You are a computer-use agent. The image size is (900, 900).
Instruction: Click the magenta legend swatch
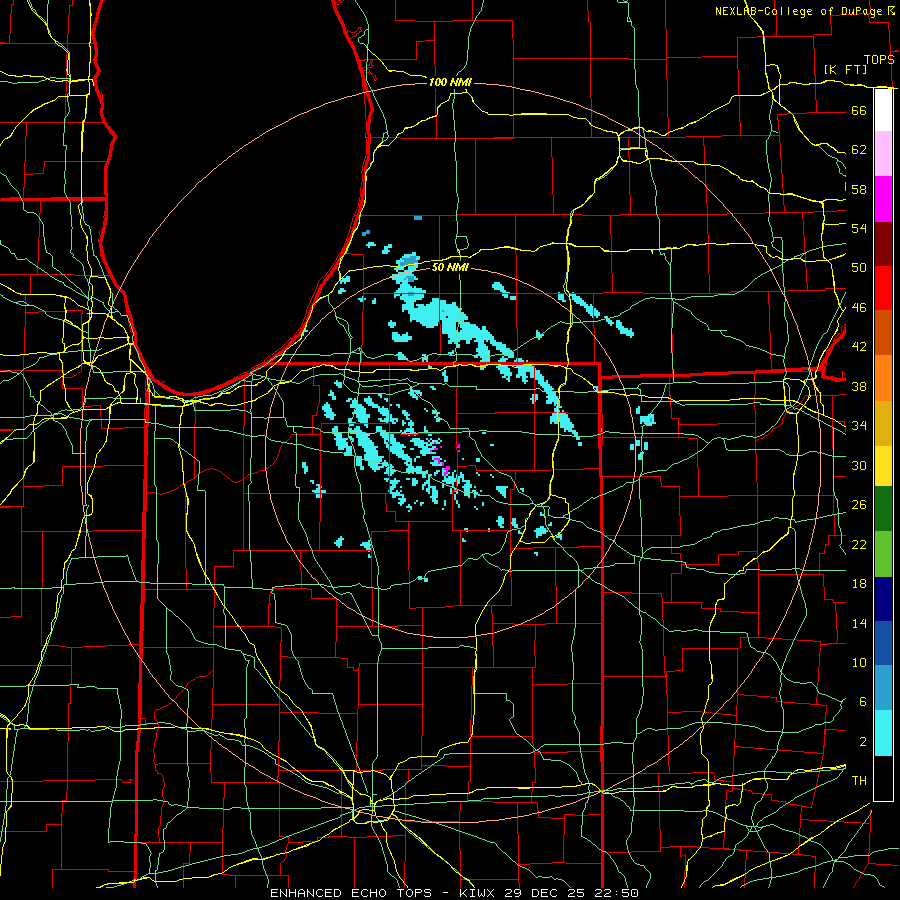pyautogui.click(x=883, y=199)
